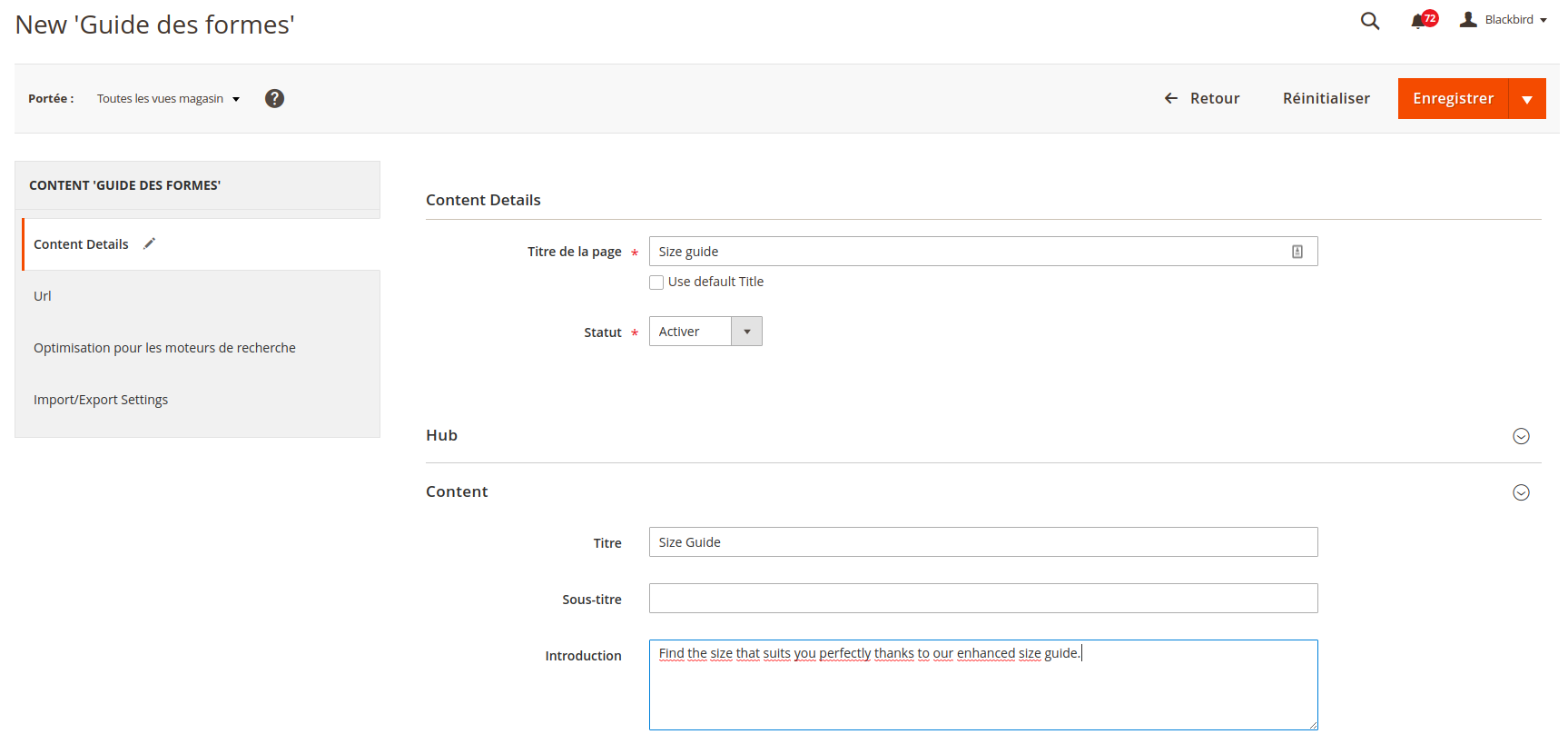Click into the Sous-titre input field
The image size is (1568, 744).
[x=983, y=599]
